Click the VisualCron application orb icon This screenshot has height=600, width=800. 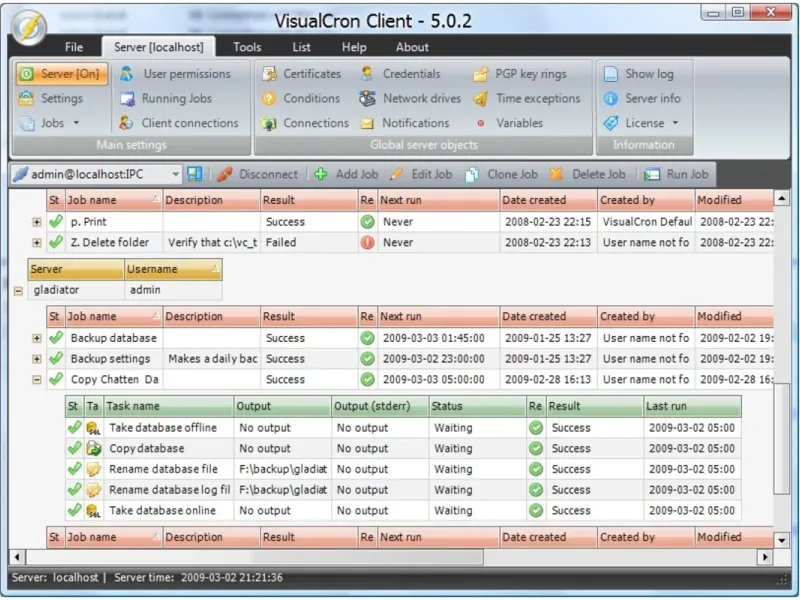[29, 28]
